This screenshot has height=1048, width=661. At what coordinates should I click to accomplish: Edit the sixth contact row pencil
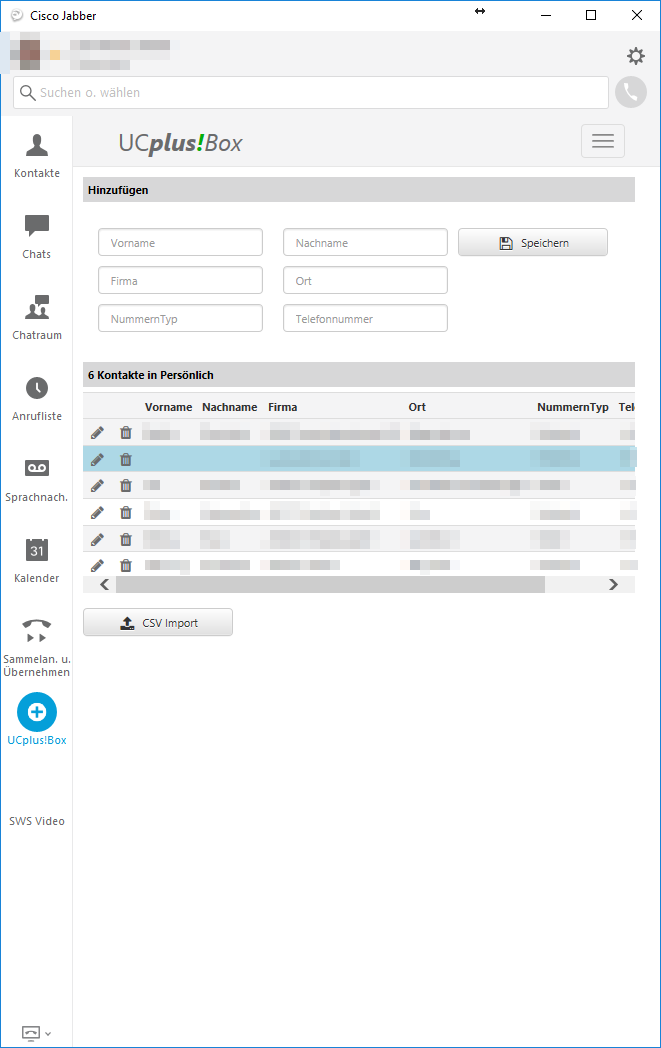click(x=98, y=565)
